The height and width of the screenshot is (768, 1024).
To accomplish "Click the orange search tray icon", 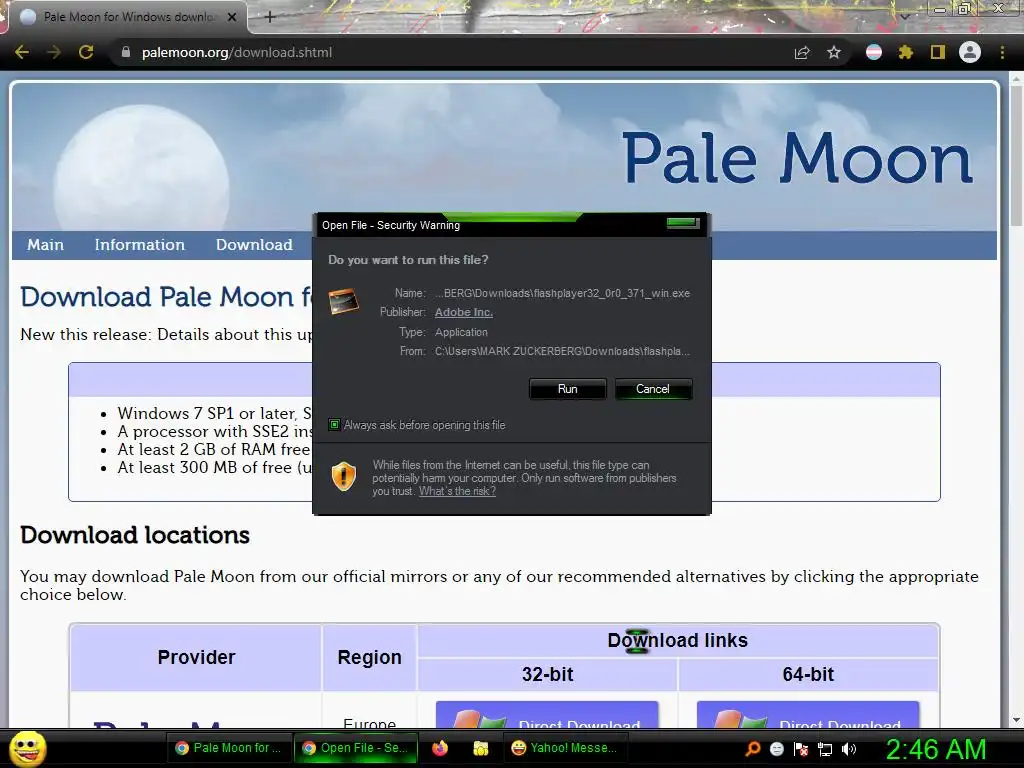I will 752,748.
